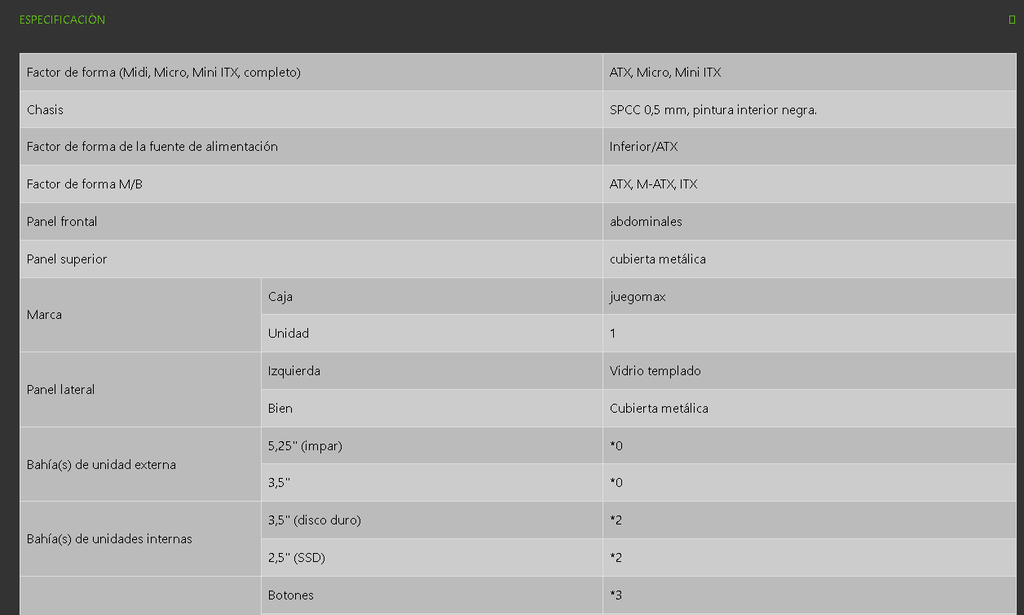Click the 'Chasis' row label

(x=45, y=109)
